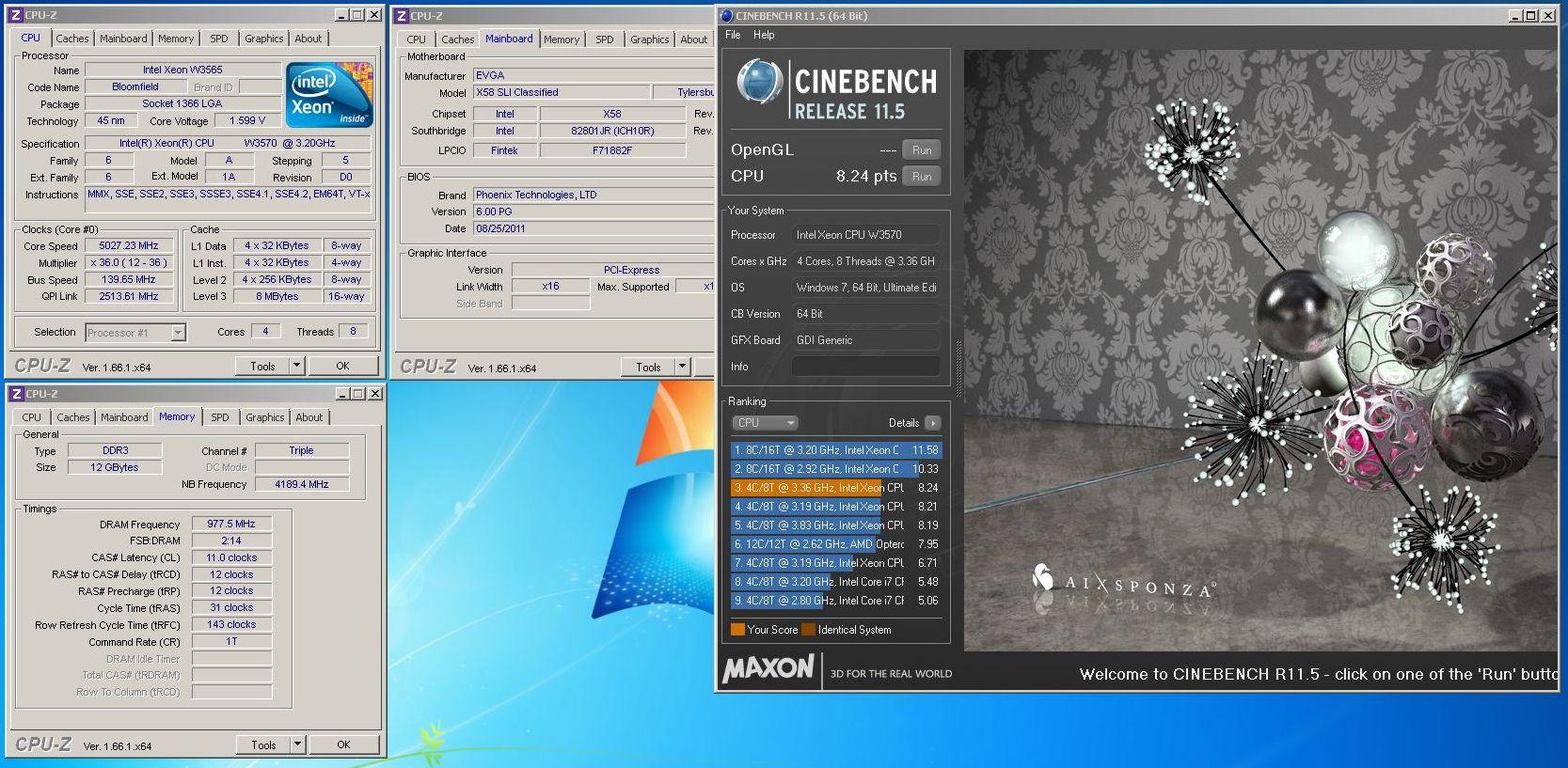
Task: Switch to Memory tab in the Mainboard window
Action: [x=562, y=39]
